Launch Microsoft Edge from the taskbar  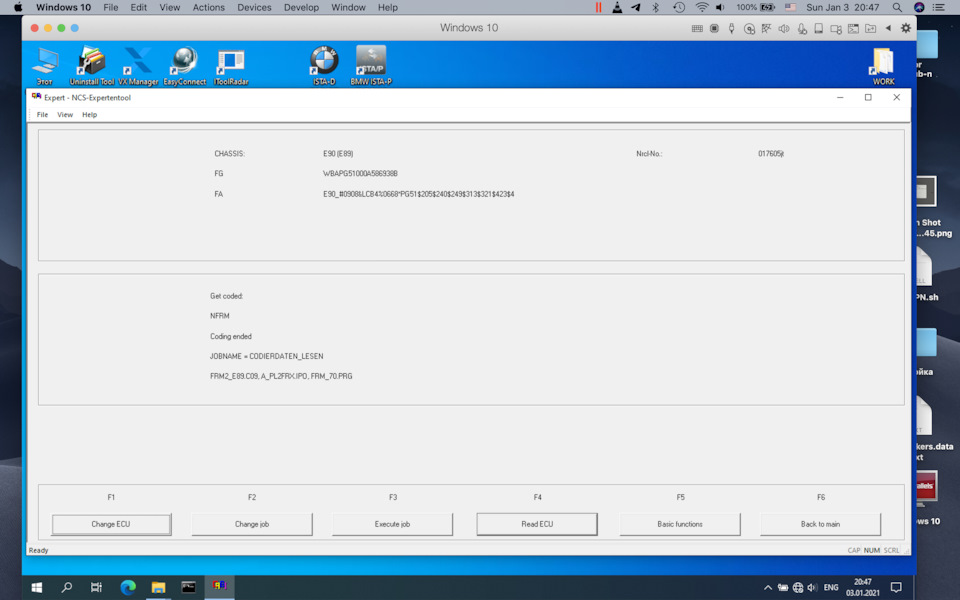click(128, 587)
